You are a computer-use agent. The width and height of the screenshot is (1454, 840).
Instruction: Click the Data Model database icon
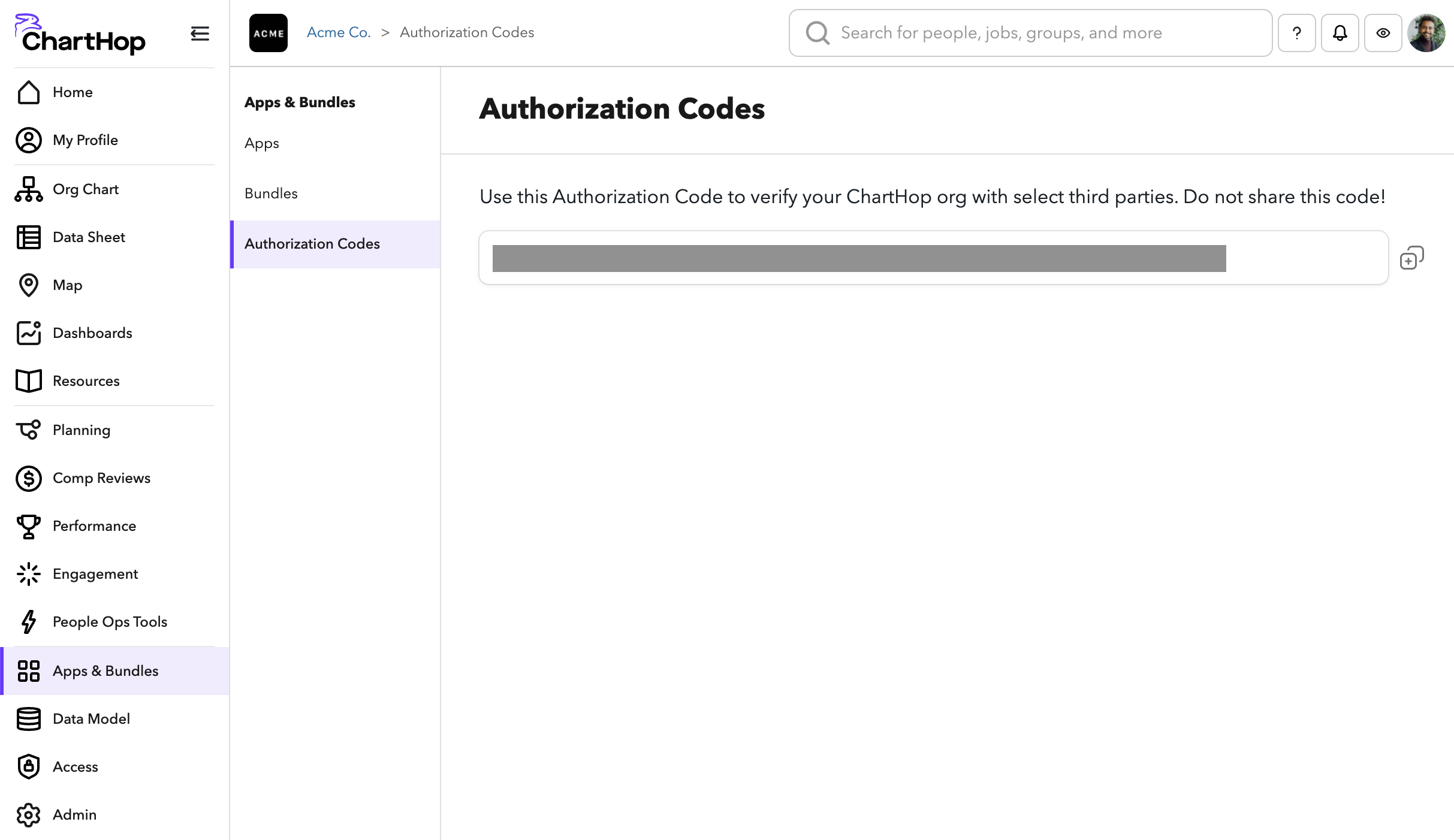click(x=28, y=719)
